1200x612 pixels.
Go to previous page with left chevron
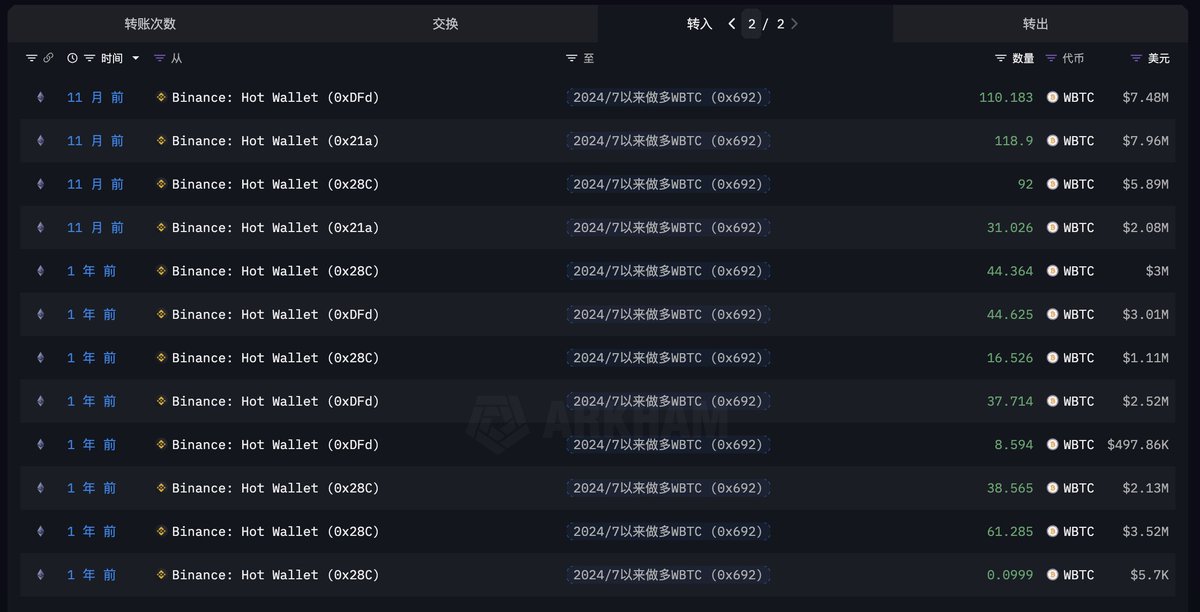[x=732, y=24]
